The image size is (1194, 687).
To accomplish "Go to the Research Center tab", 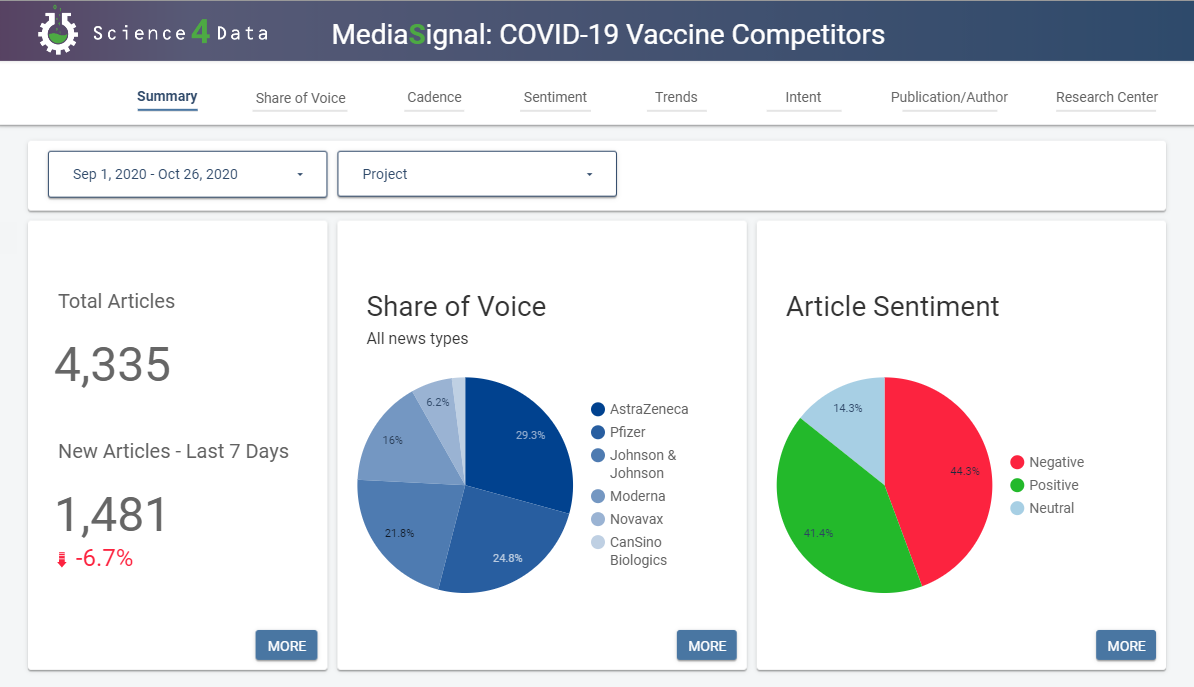I will 1106,97.
